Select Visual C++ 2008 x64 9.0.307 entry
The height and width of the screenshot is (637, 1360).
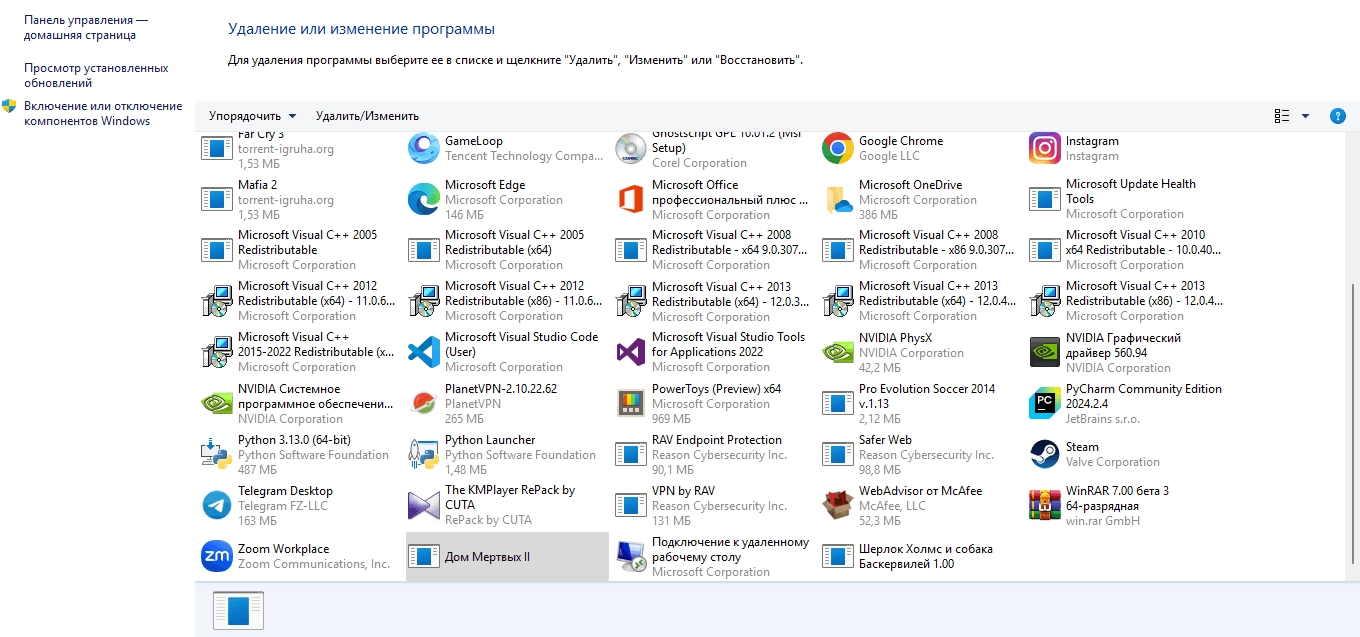[714, 250]
